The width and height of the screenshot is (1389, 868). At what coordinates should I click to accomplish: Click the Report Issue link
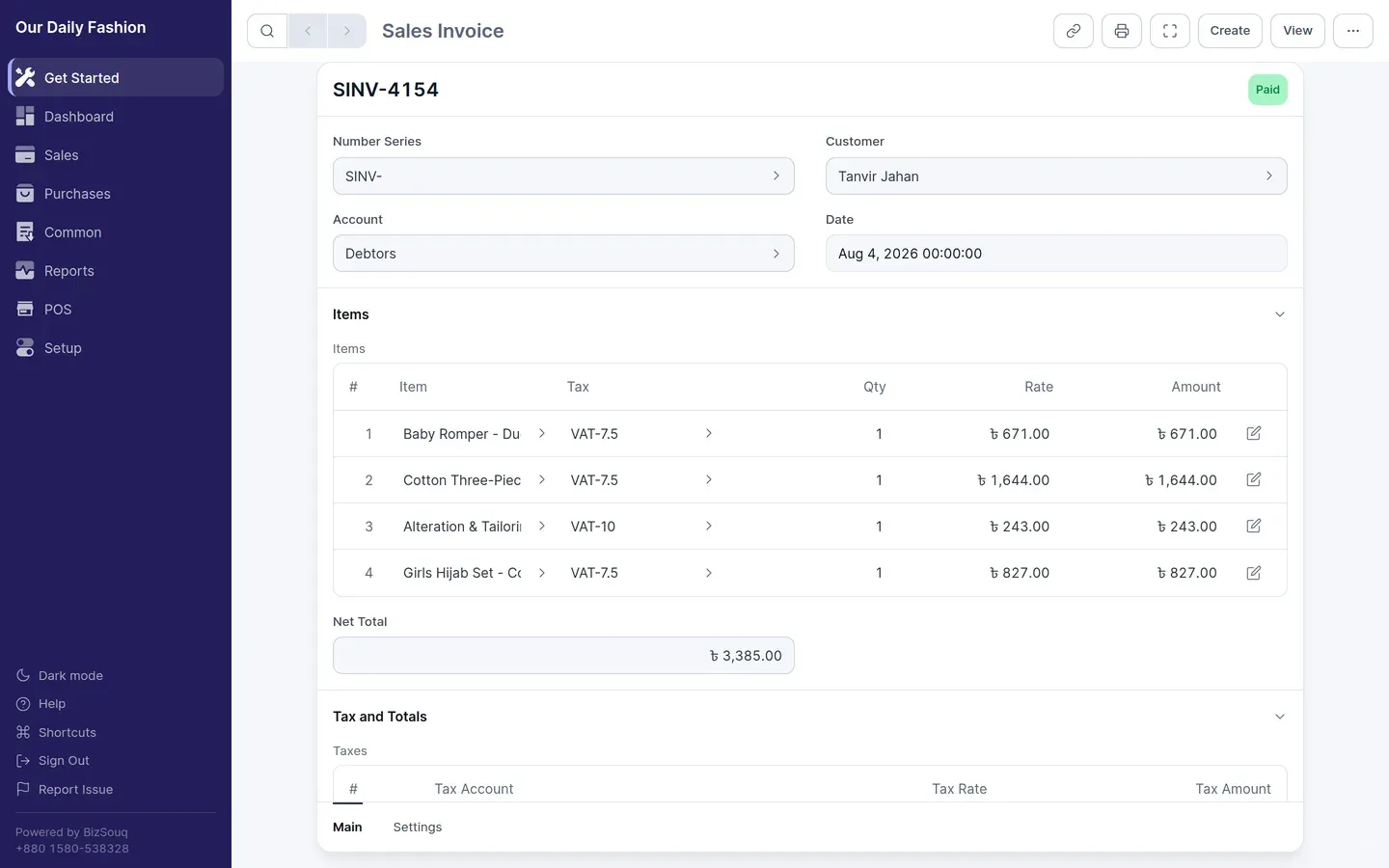coord(75,789)
